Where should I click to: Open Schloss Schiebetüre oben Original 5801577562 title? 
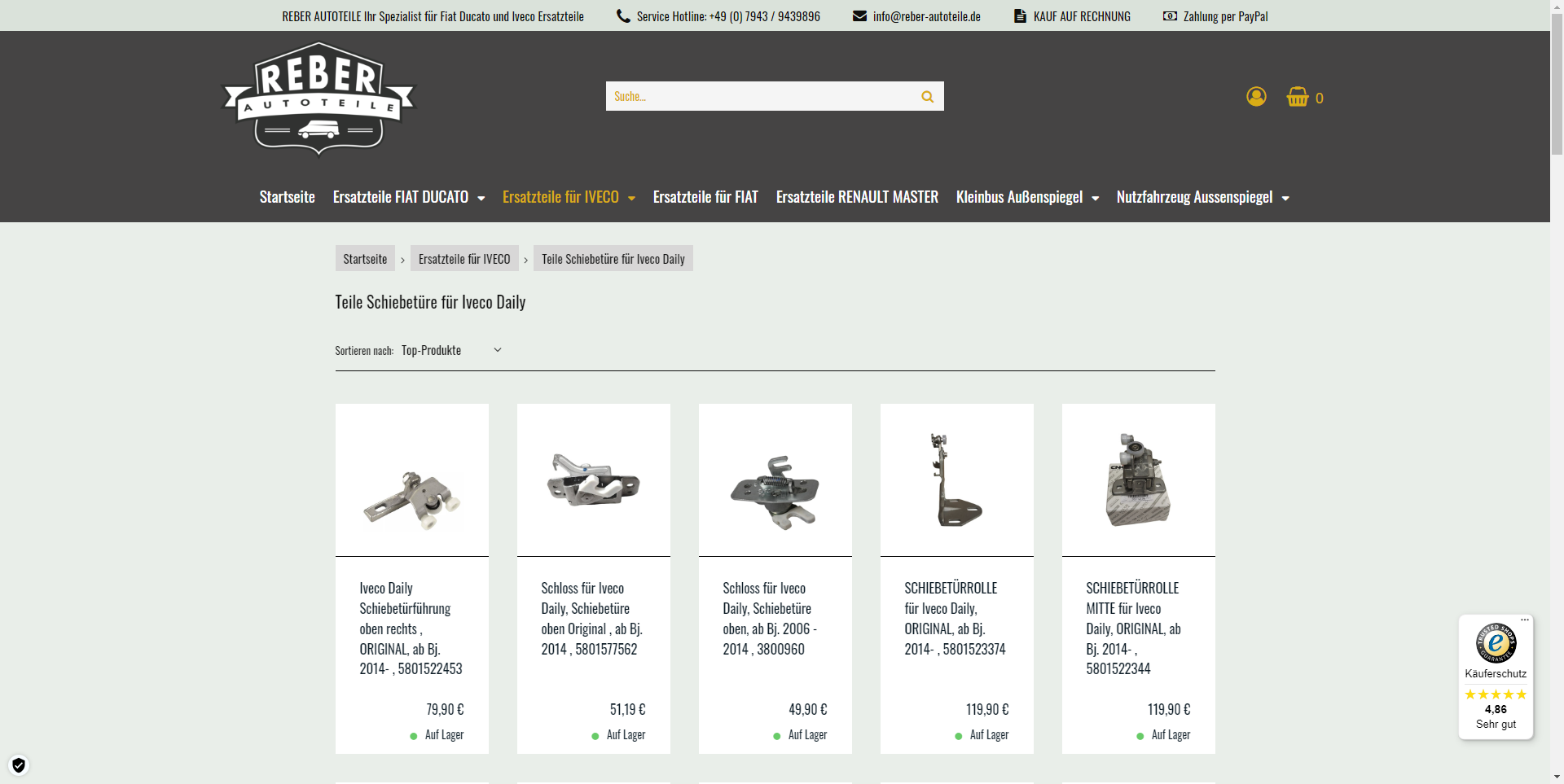click(x=592, y=619)
